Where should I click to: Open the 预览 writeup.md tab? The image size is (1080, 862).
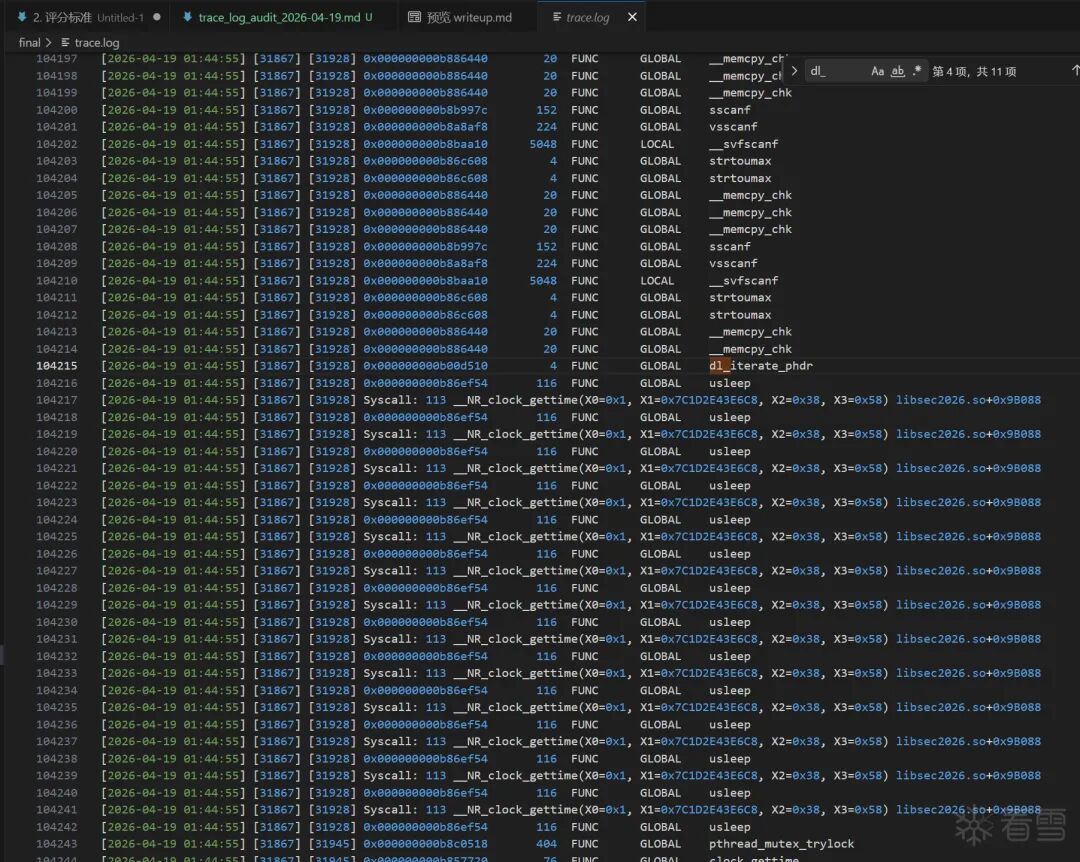(x=469, y=17)
